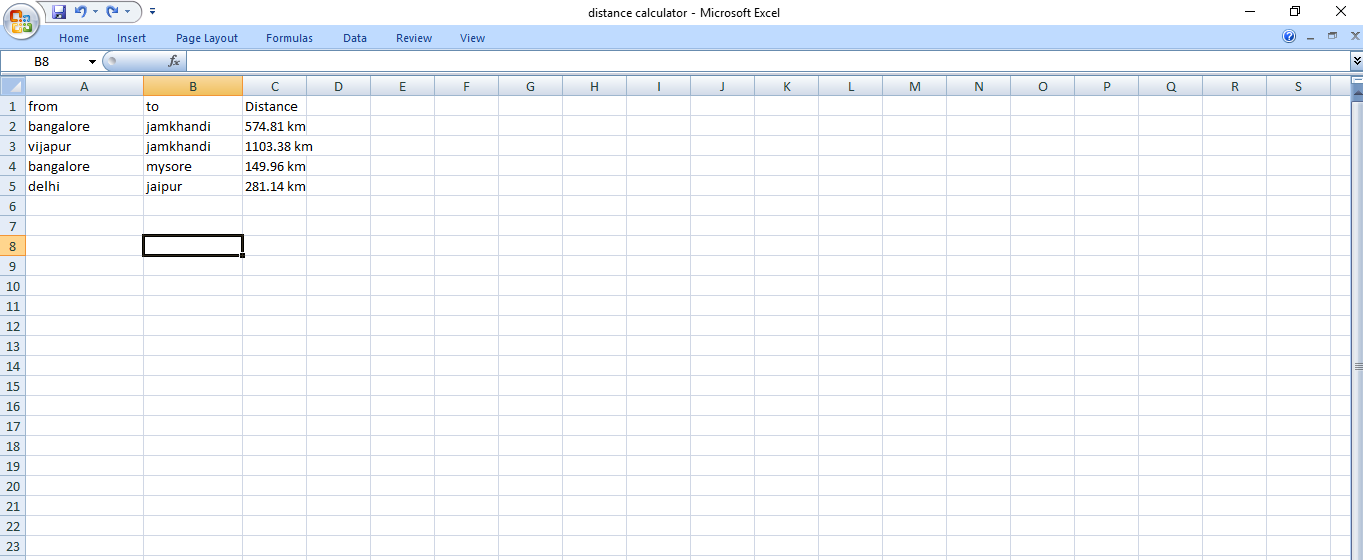Restore down the workbook window inside the ribbon
Screen dimensions: 1363x560
[1332, 36]
